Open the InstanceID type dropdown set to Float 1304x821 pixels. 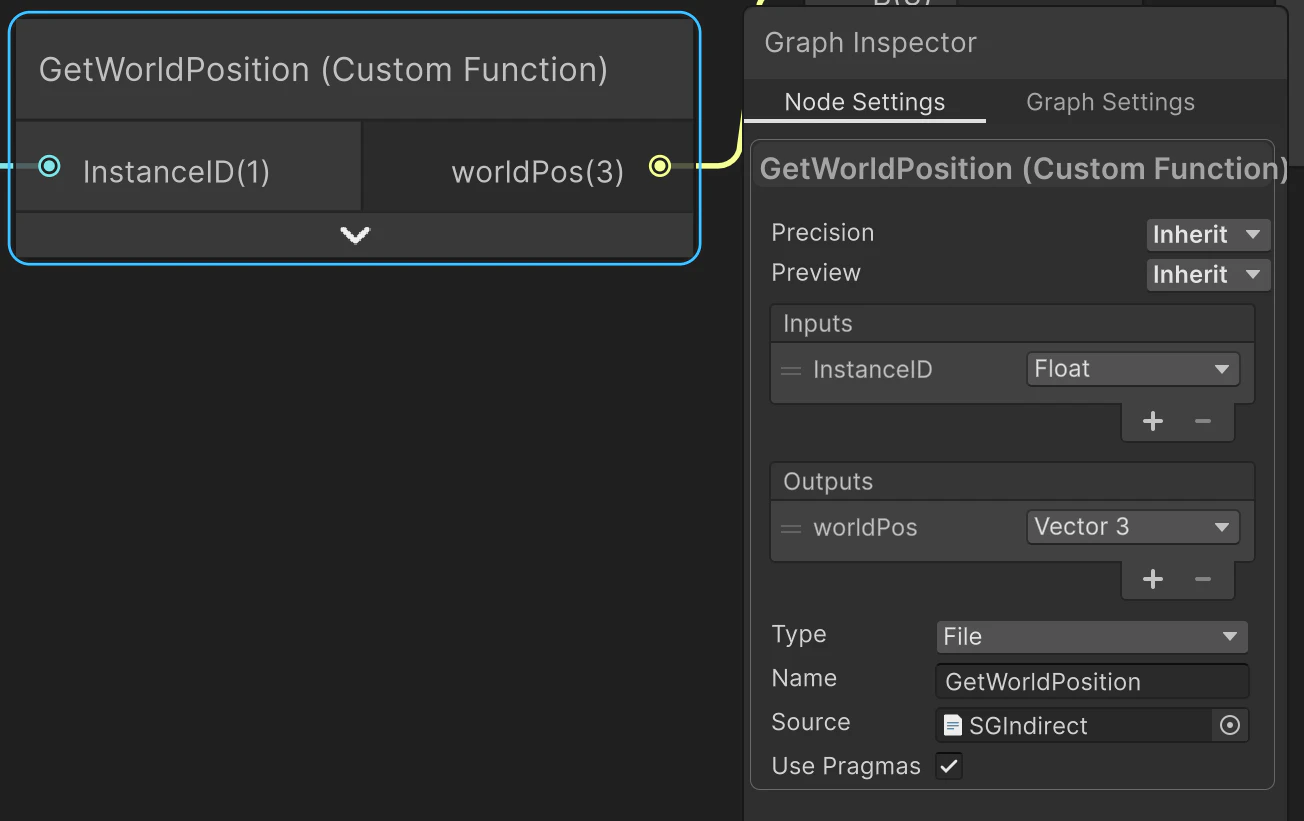[x=1132, y=369]
